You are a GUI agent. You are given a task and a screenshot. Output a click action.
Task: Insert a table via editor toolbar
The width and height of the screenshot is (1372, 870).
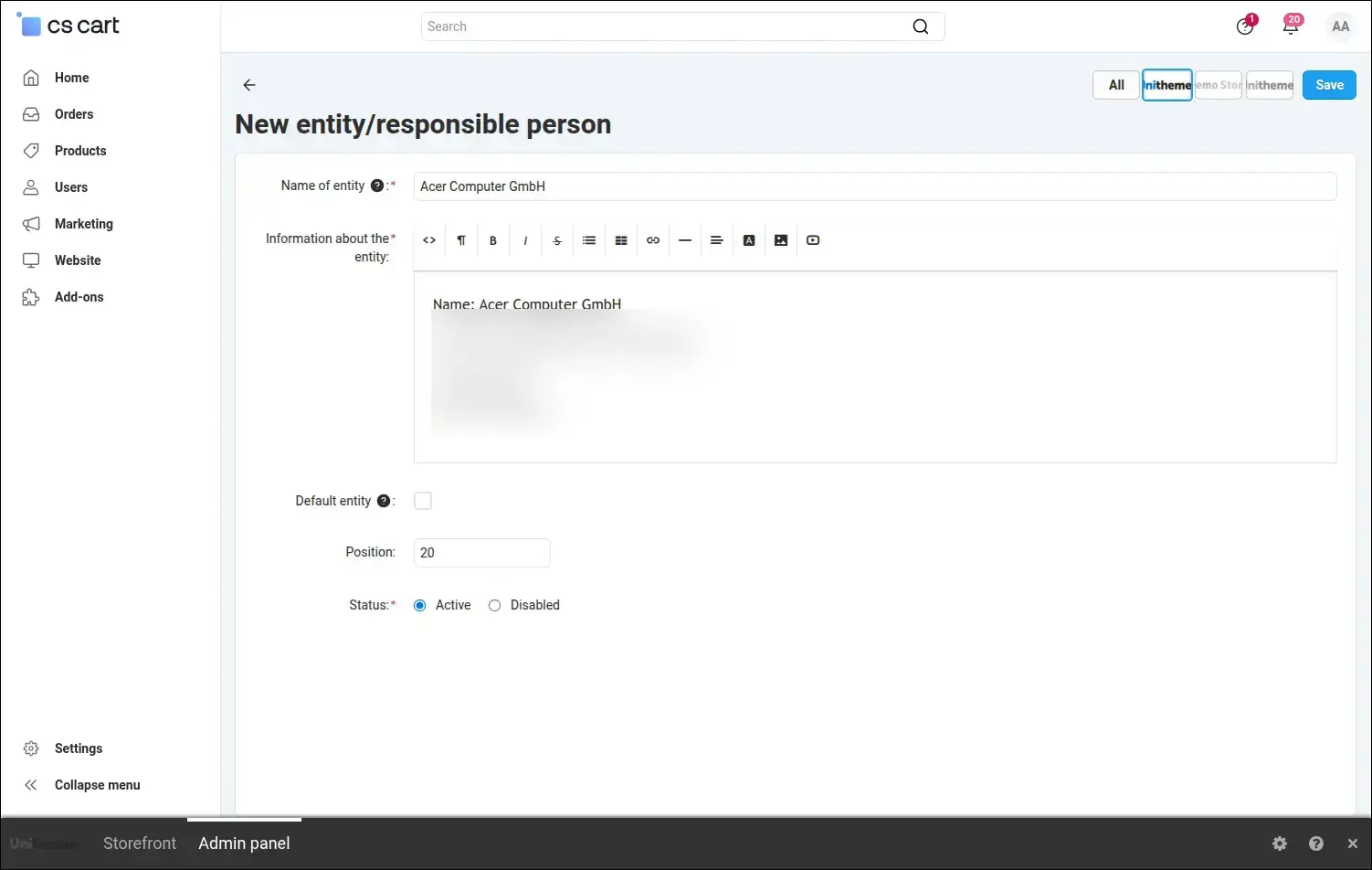pyautogui.click(x=621, y=240)
